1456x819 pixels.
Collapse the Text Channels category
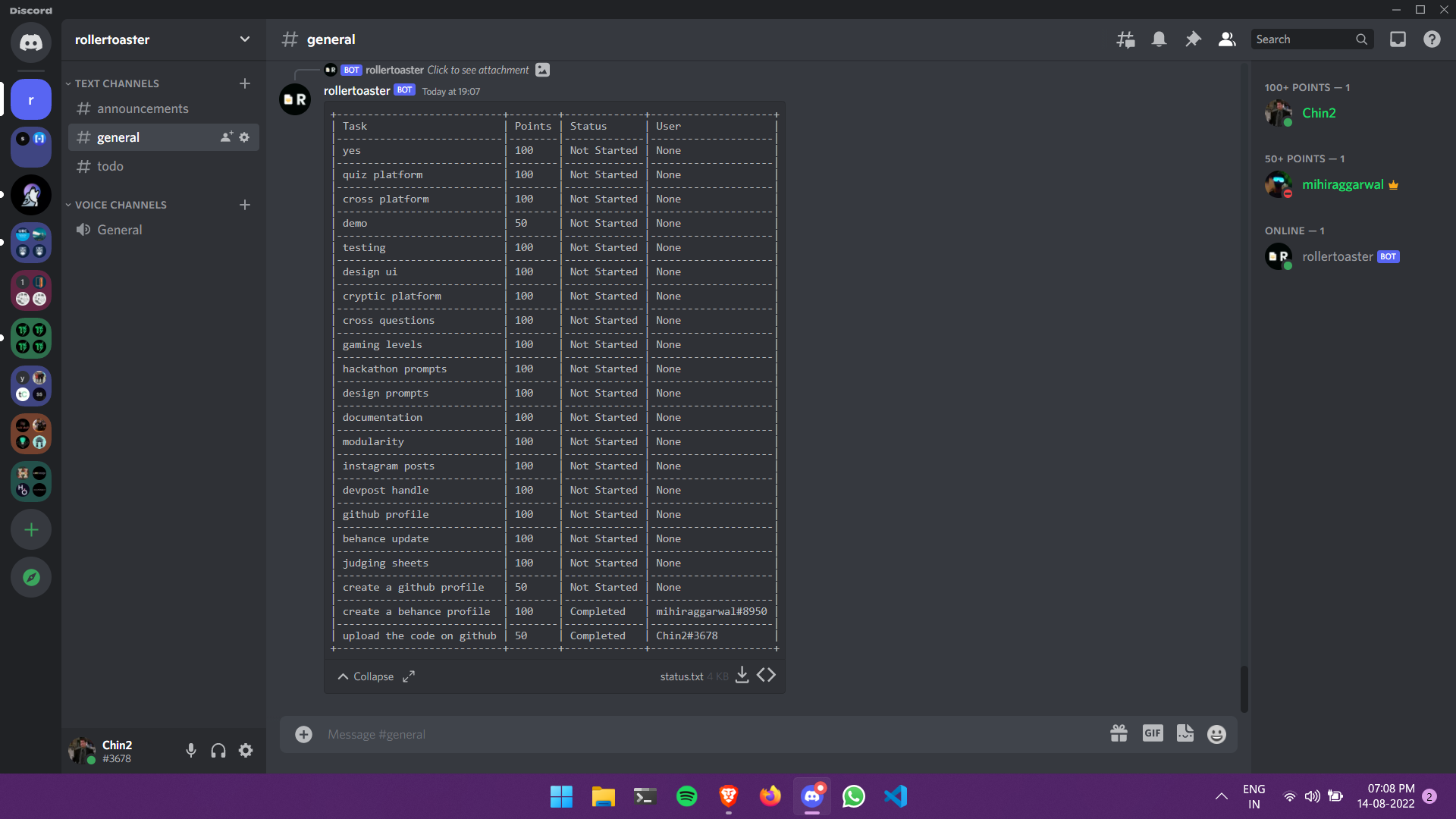116,83
